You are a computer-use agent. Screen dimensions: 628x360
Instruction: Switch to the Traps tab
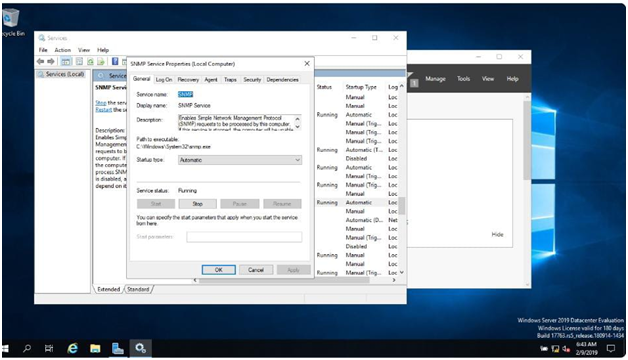pyautogui.click(x=230, y=80)
